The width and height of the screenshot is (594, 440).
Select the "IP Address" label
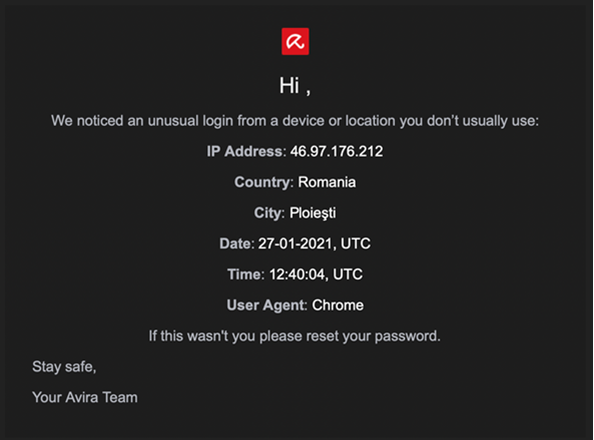click(245, 152)
